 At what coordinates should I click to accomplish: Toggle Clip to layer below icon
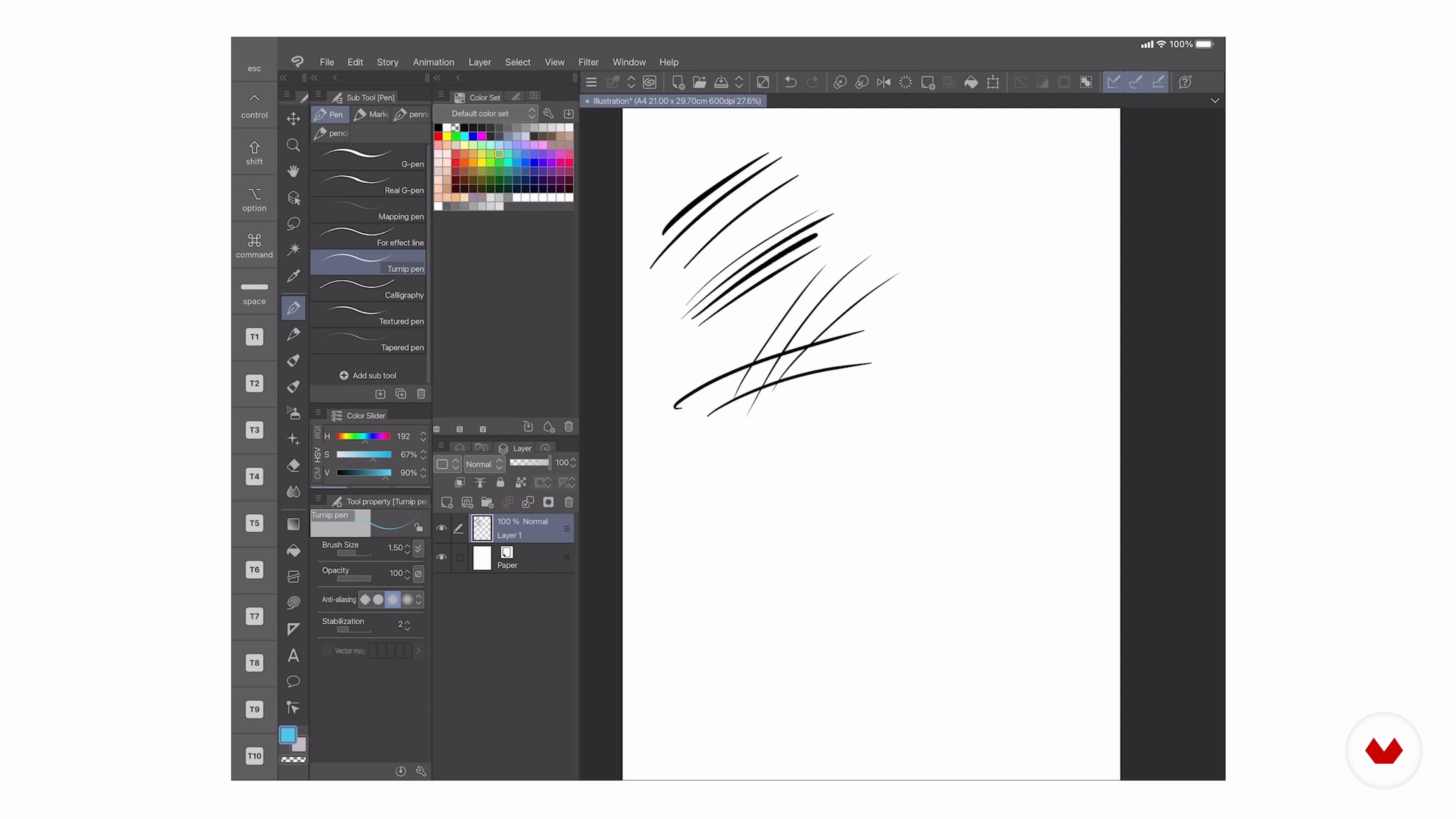pos(460,483)
